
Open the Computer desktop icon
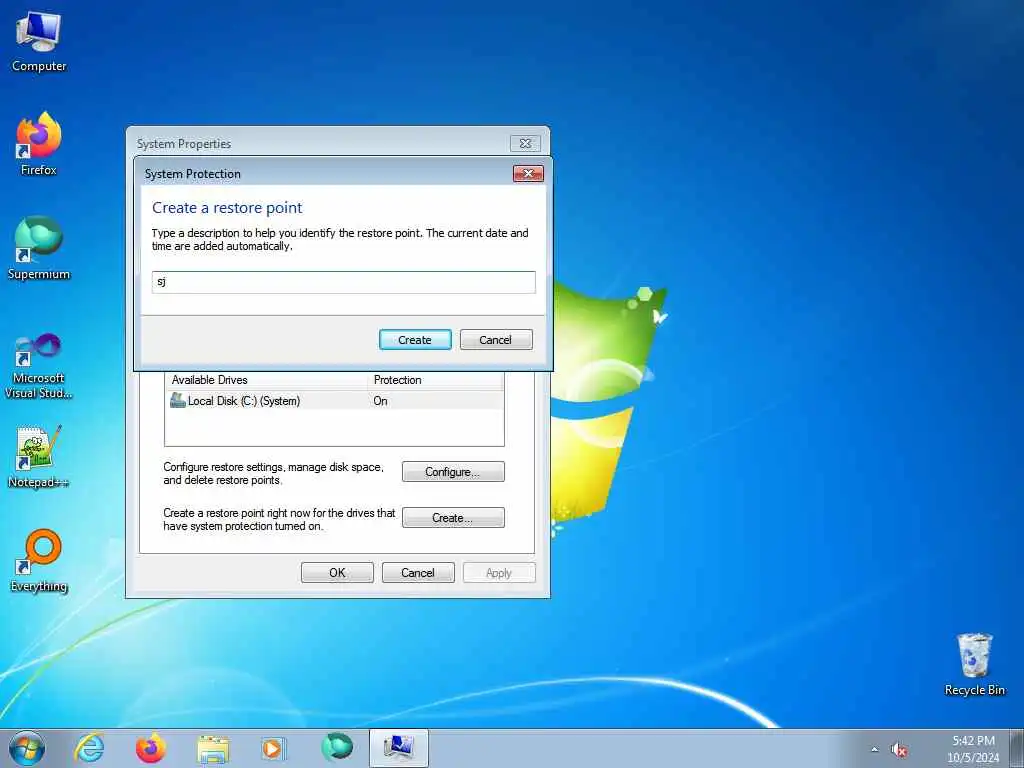tap(39, 41)
